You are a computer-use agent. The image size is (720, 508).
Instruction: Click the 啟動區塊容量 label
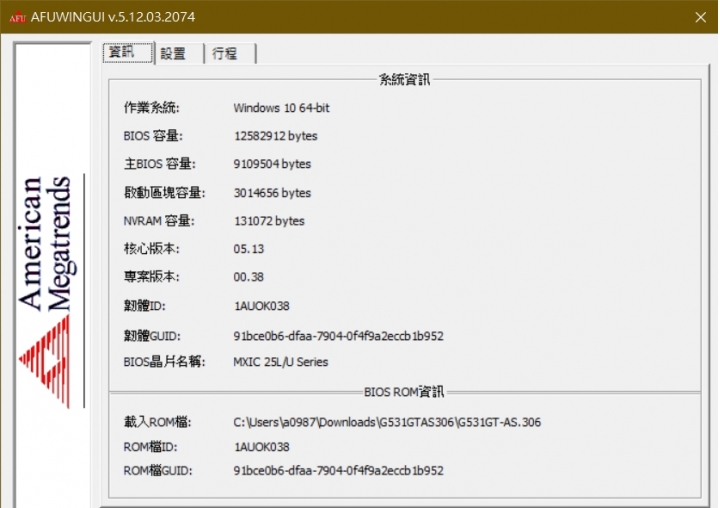click(164, 193)
